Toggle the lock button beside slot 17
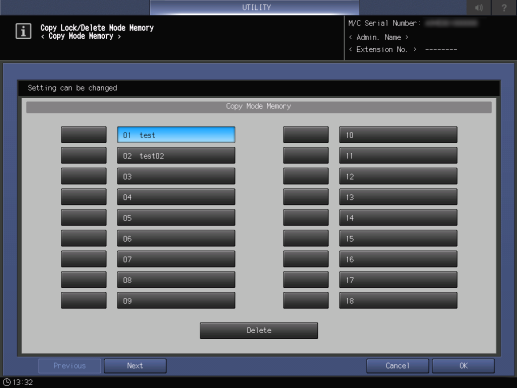 click(306, 280)
